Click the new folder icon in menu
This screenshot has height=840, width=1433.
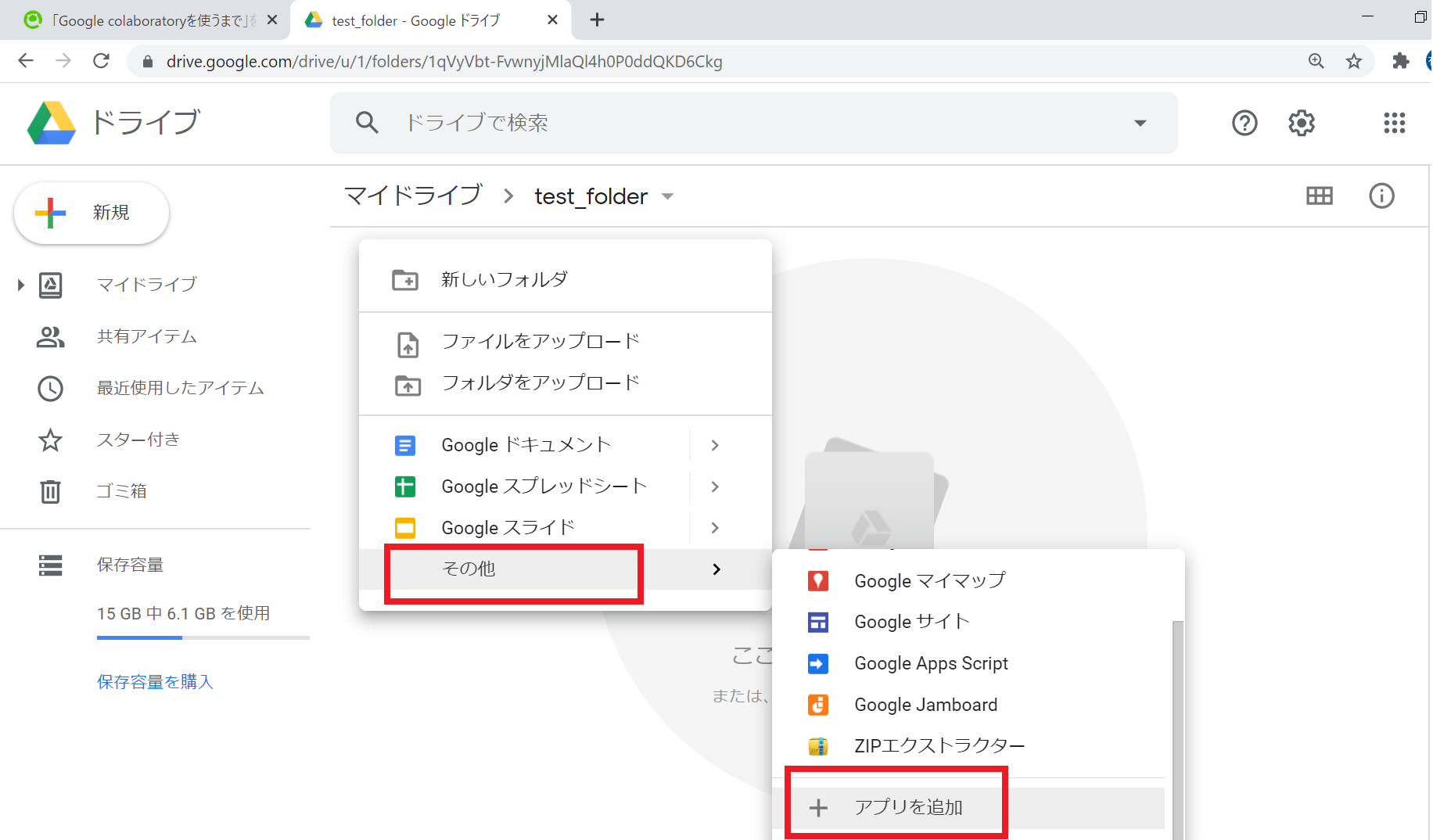tap(405, 280)
